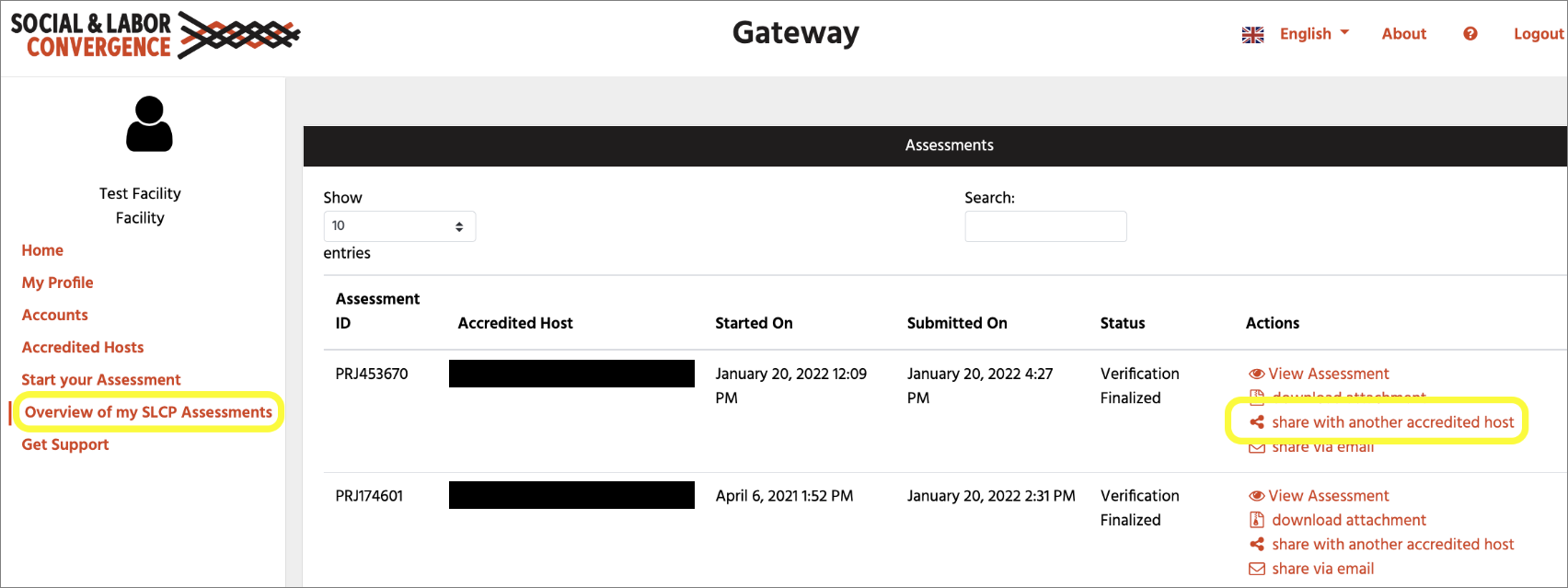
Task: Open the 'Show entries' dropdown
Action: tap(399, 225)
